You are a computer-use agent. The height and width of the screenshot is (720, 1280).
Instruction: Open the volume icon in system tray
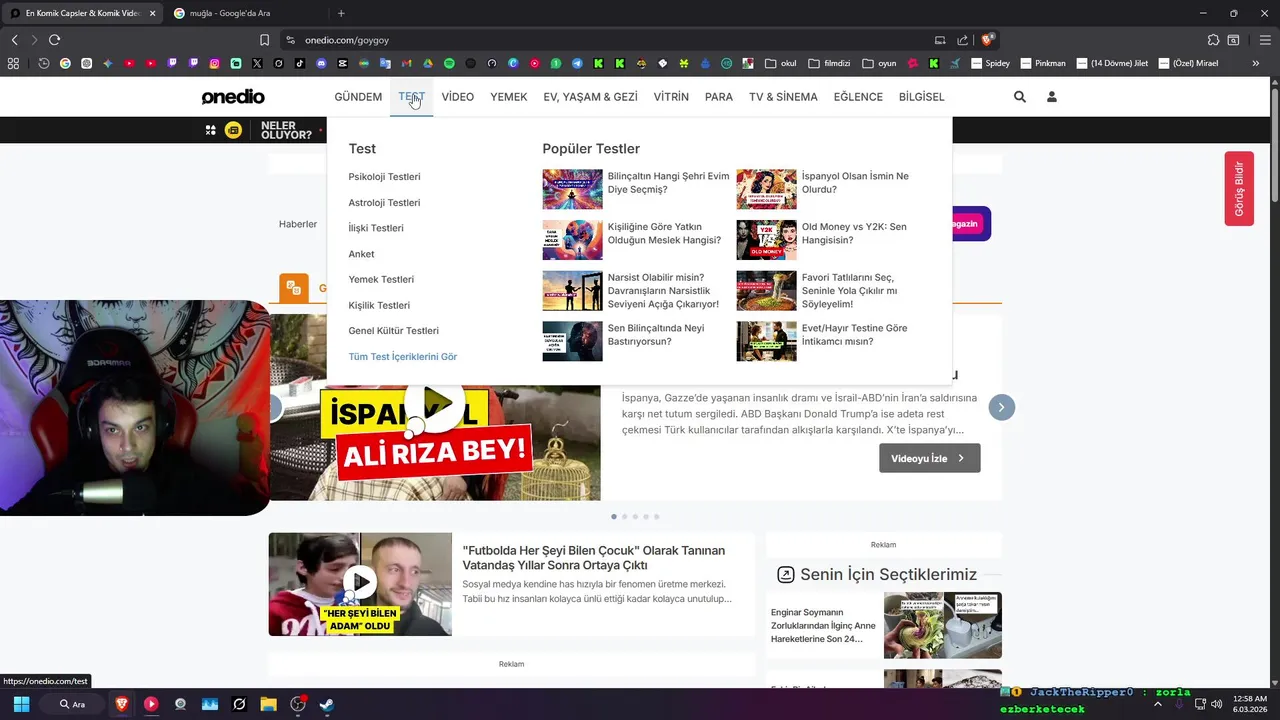pos(1217,704)
